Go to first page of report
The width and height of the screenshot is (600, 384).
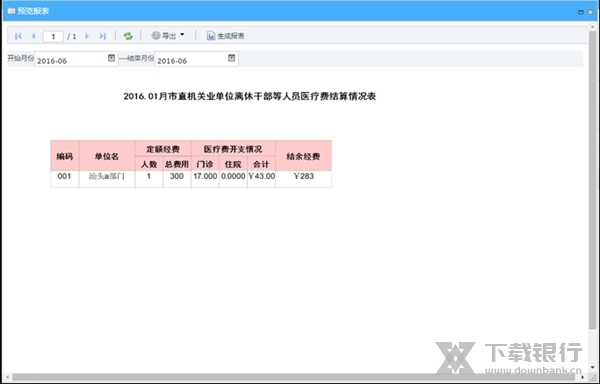pos(18,36)
